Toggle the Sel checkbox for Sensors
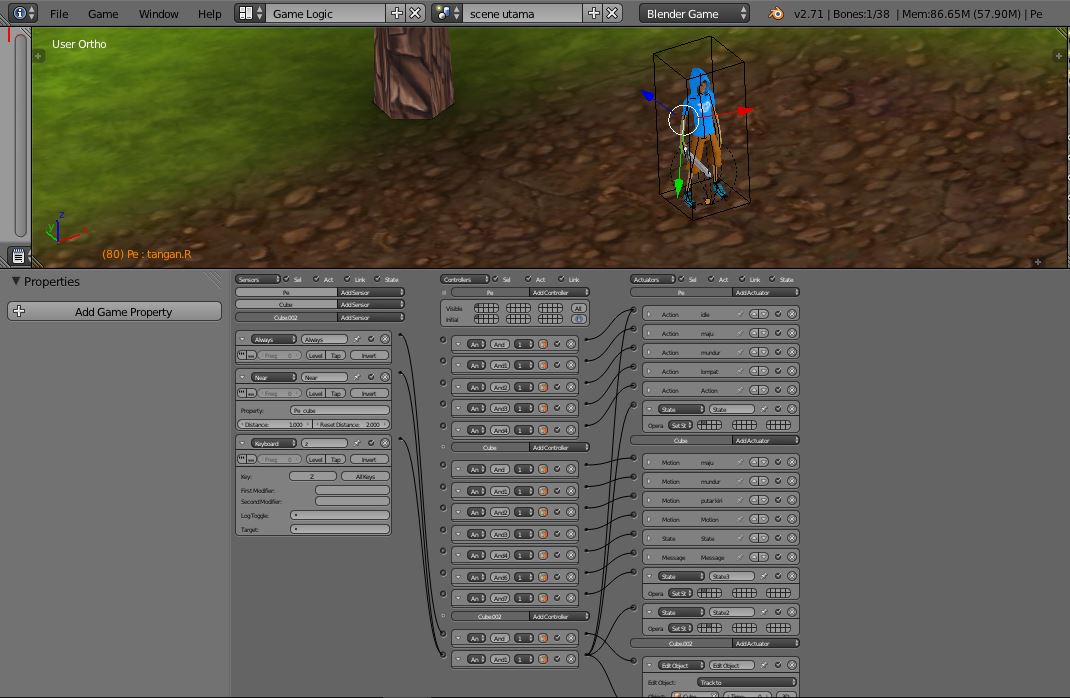This screenshot has height=698, width=1070. tap(286, 279)
